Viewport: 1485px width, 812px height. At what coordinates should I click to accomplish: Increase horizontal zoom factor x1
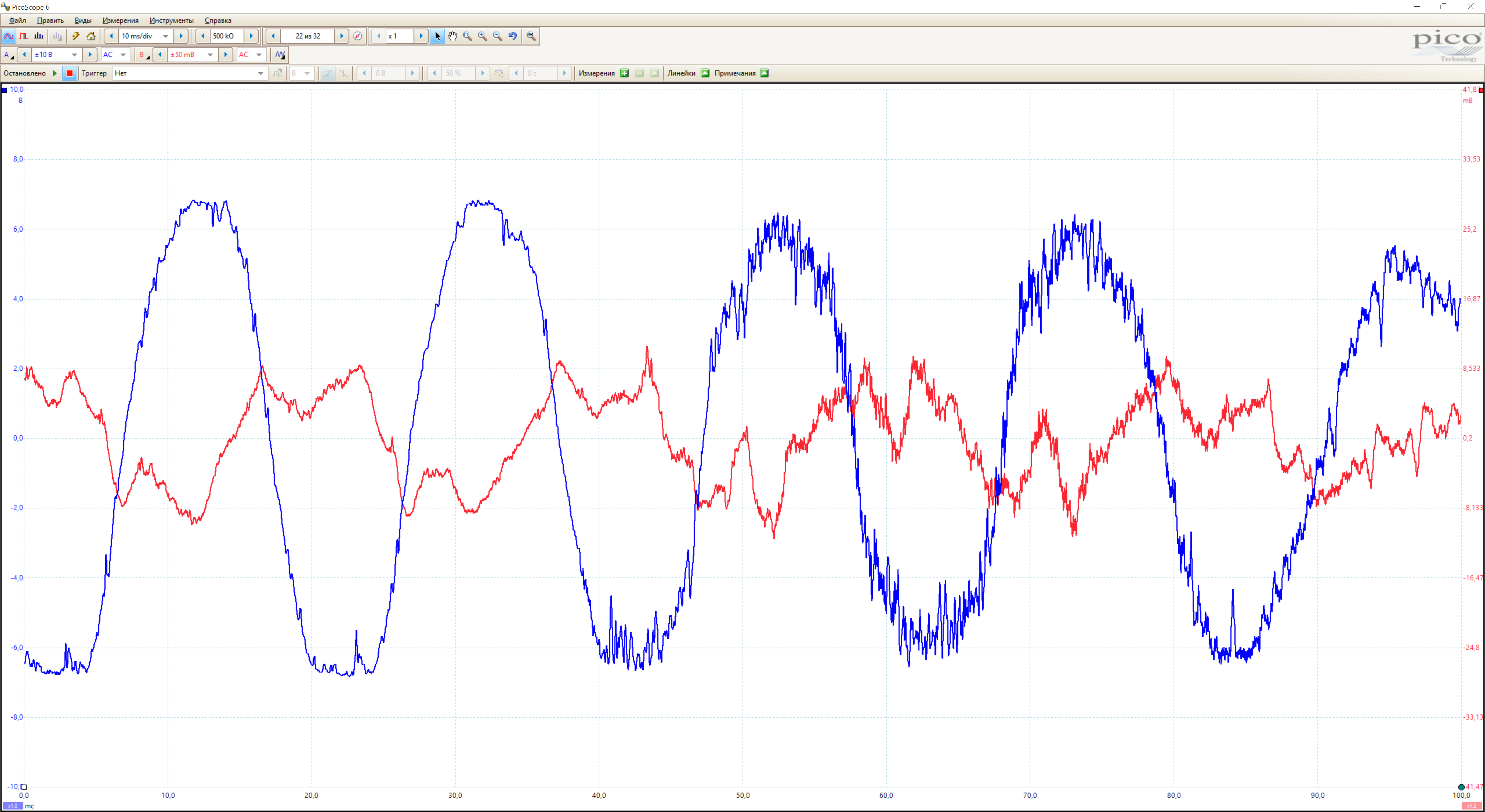pos(422,36)
